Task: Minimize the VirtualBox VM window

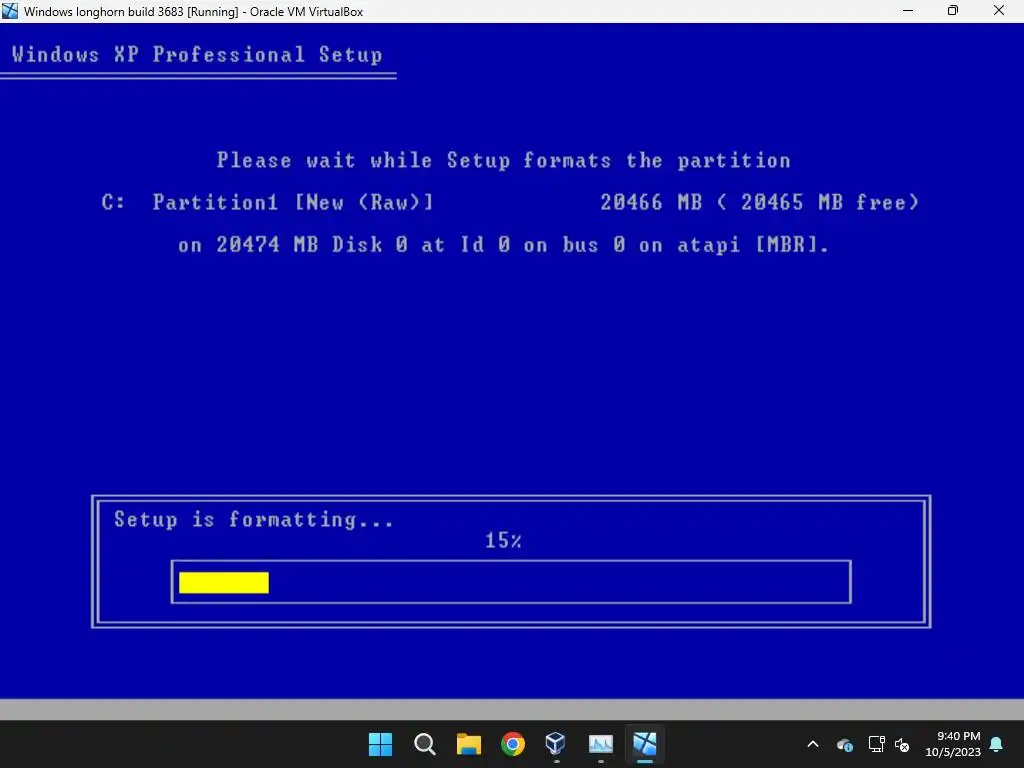Action: pyautogui.click(x=908, y=11)
